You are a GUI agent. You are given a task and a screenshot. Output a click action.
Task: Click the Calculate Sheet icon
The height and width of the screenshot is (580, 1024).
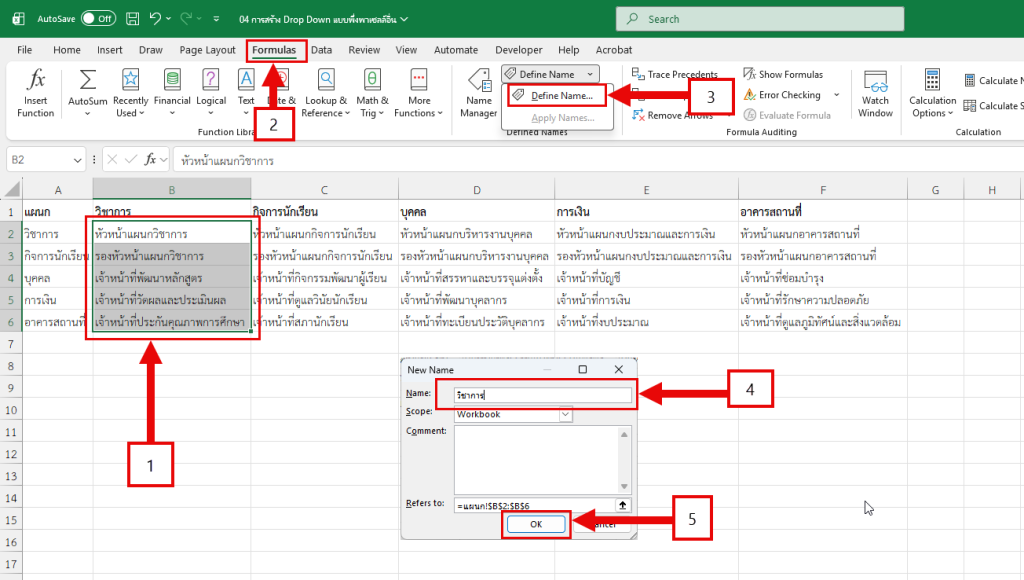(970, 105)
